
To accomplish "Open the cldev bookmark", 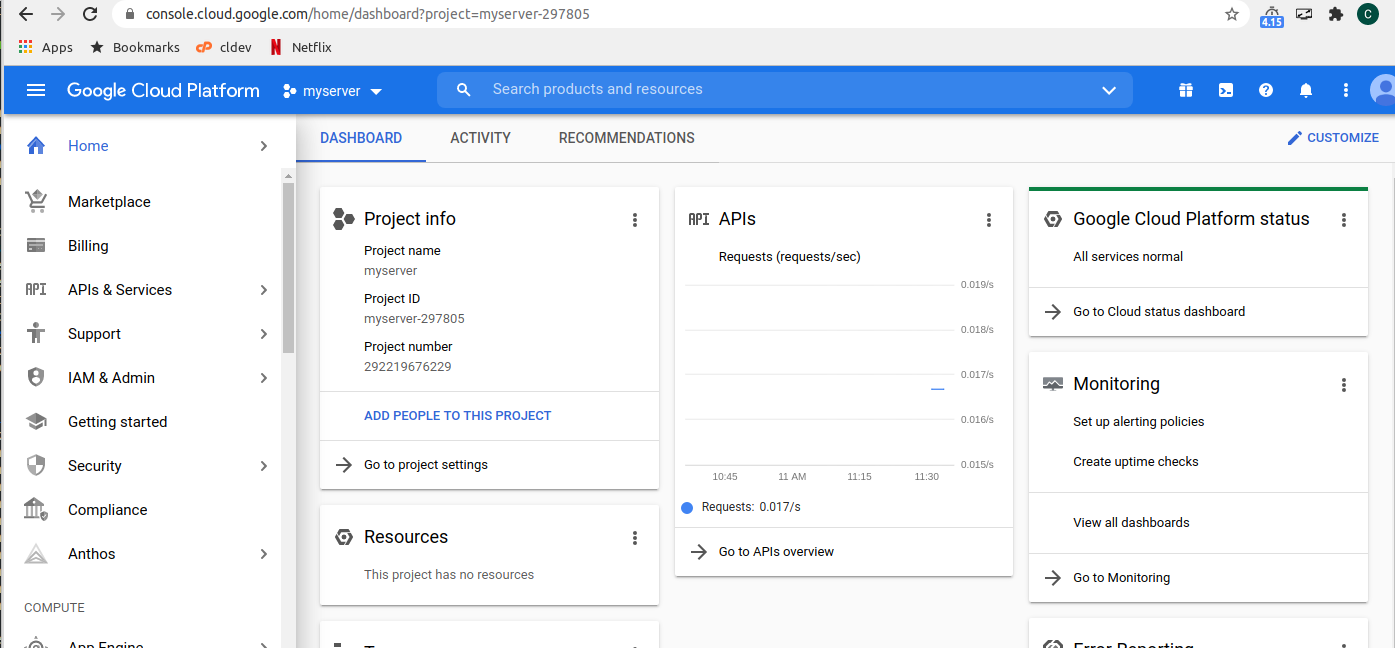I will pyautogui.click(x=224, y=47).
